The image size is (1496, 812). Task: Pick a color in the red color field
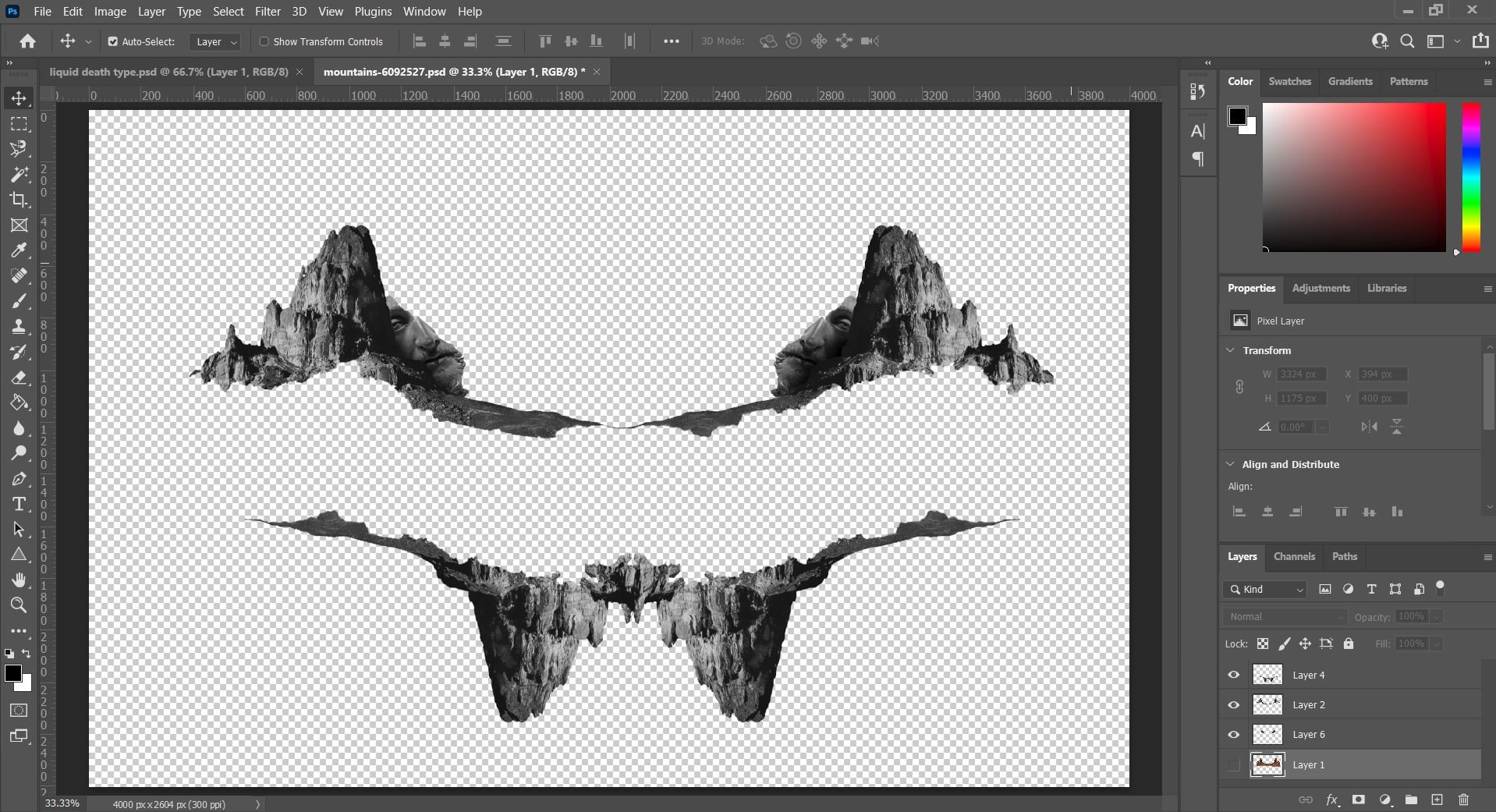coord(1354,177)
